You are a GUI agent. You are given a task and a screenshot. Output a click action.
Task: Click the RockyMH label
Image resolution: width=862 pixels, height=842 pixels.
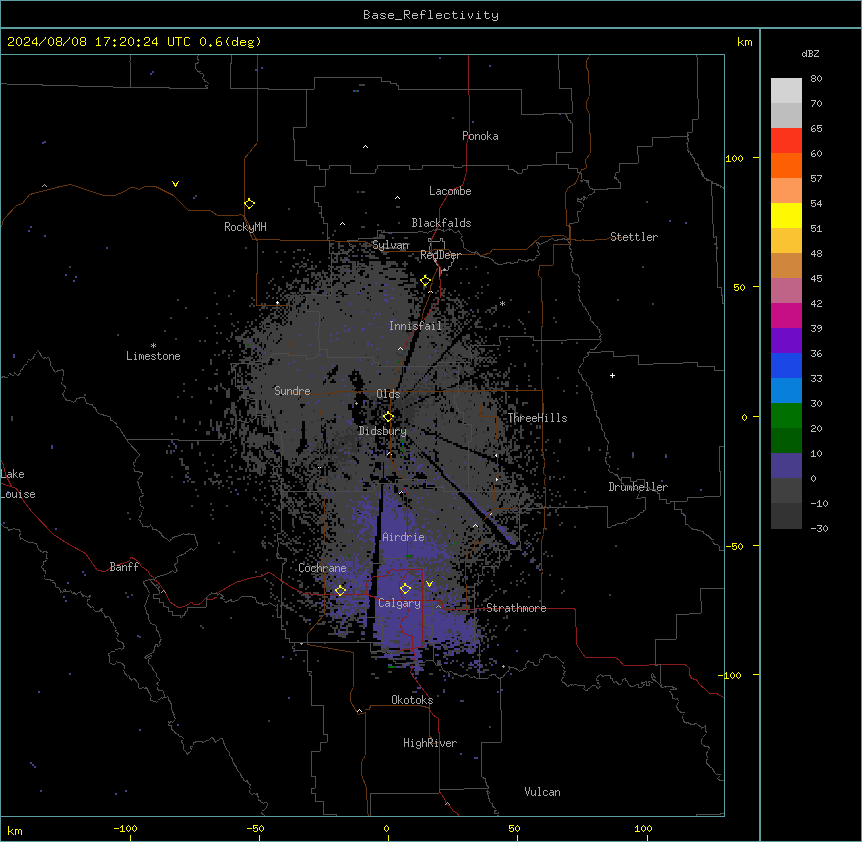(245, 226)
